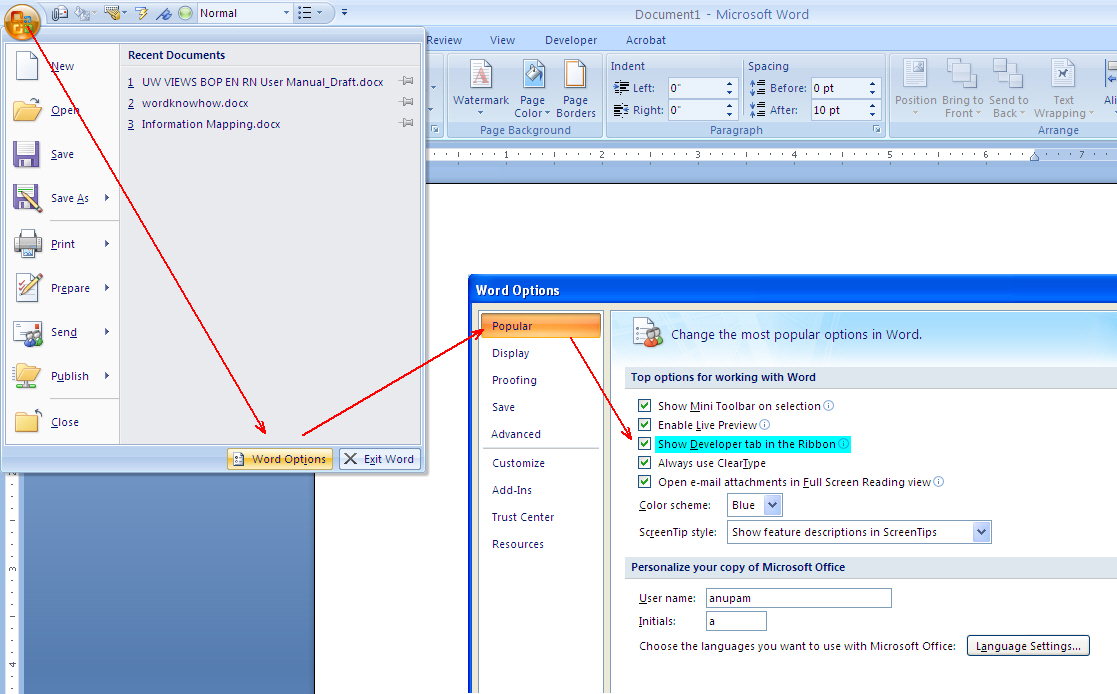Screen dimensions: 1117x694
Task: Click the Initials input field
Action: (736, 621)
